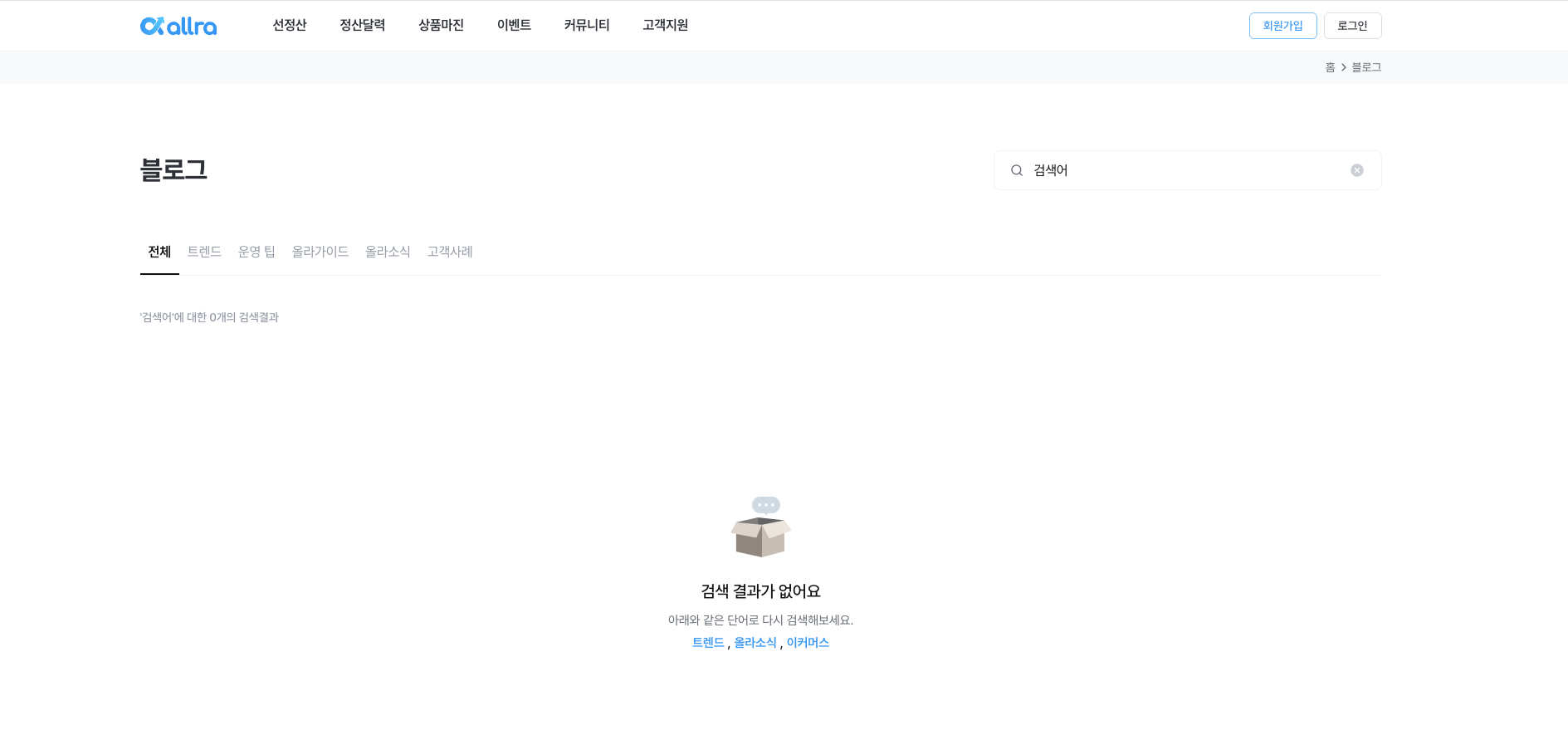Click the allra logo

[x=178, y=26]
